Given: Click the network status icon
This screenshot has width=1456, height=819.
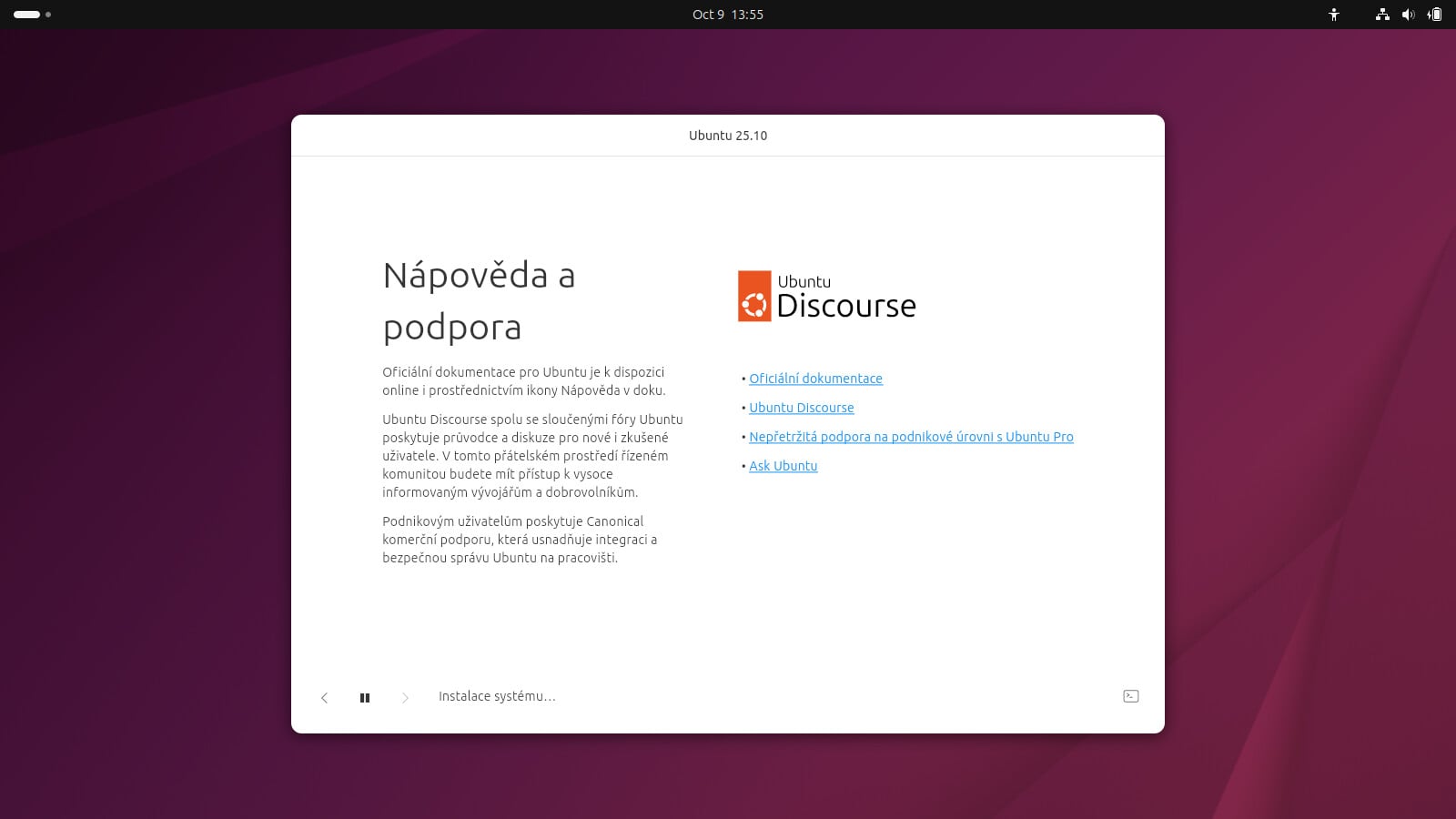Looking at the screenshot, I should point(1382,15).
